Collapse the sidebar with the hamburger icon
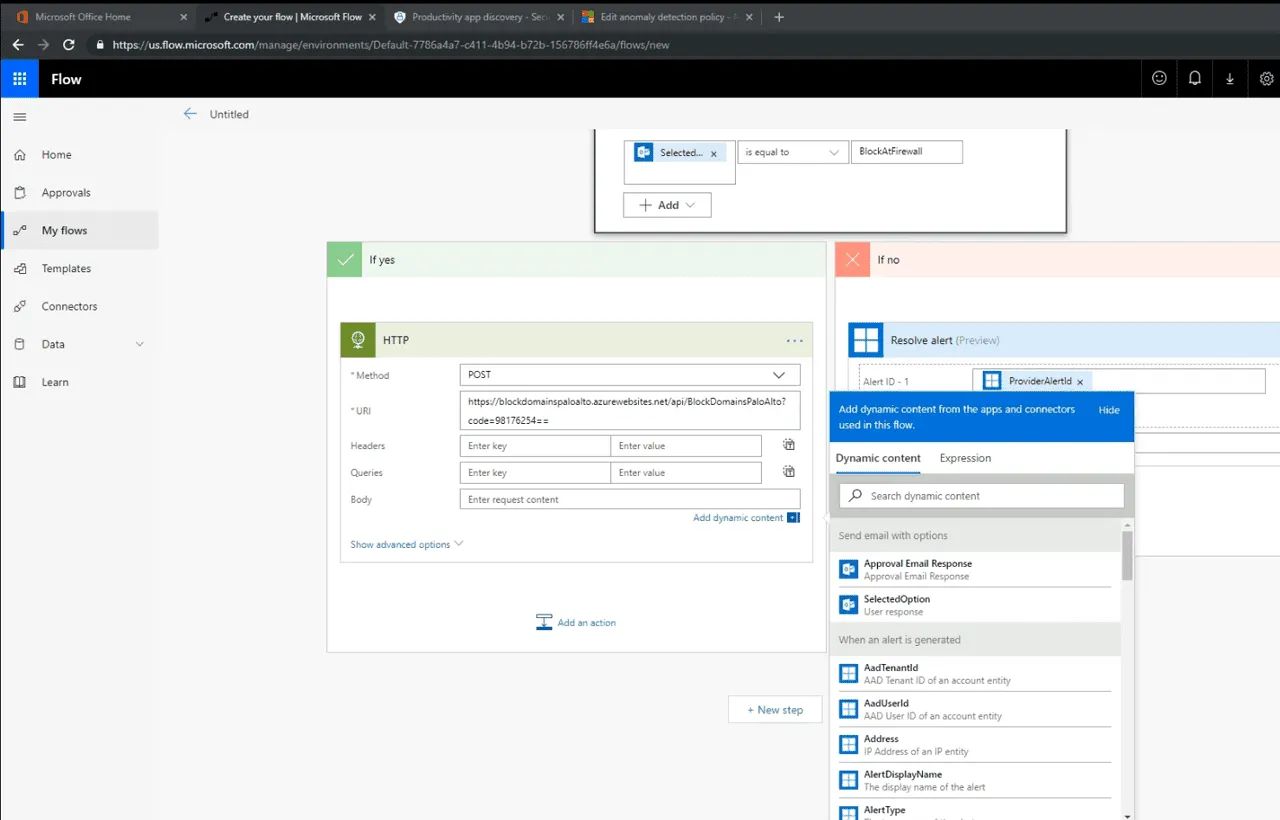Screen dimensions: 1280x820 [x=19, y=116]
